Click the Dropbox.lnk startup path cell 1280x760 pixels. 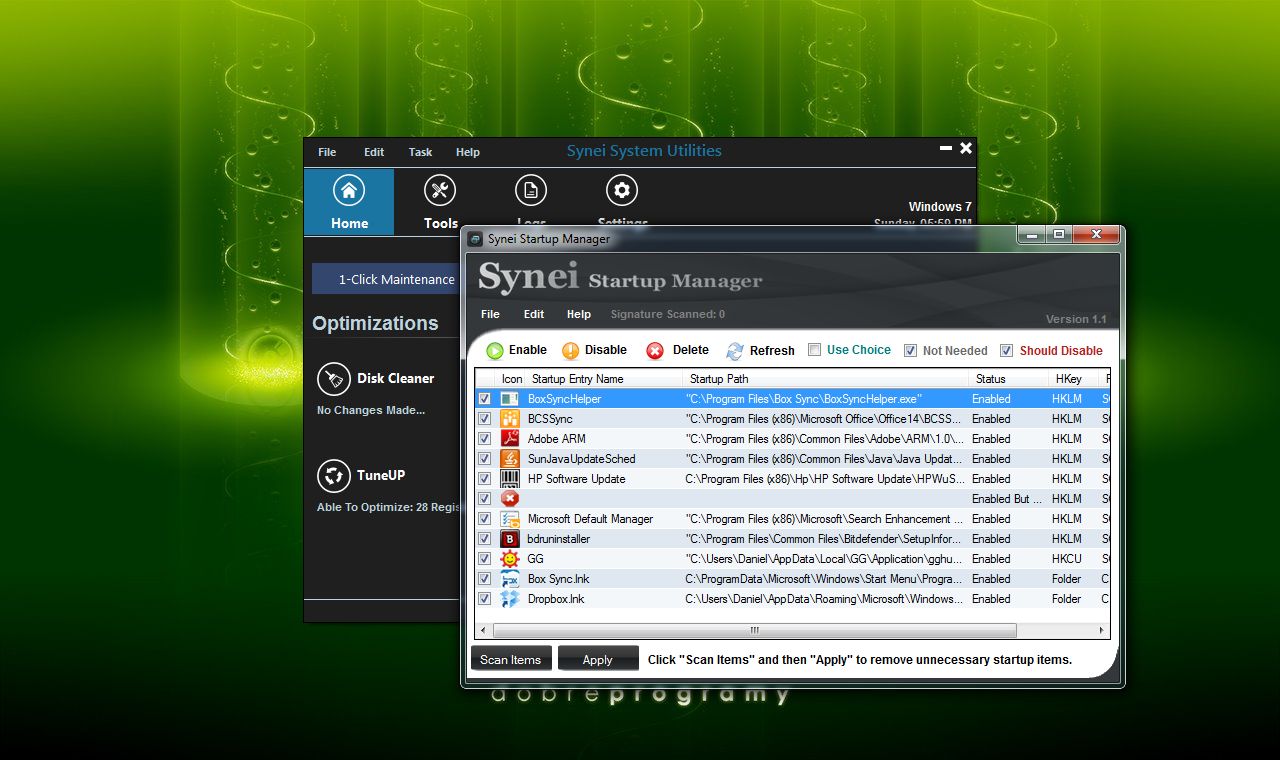pos(824,599)
